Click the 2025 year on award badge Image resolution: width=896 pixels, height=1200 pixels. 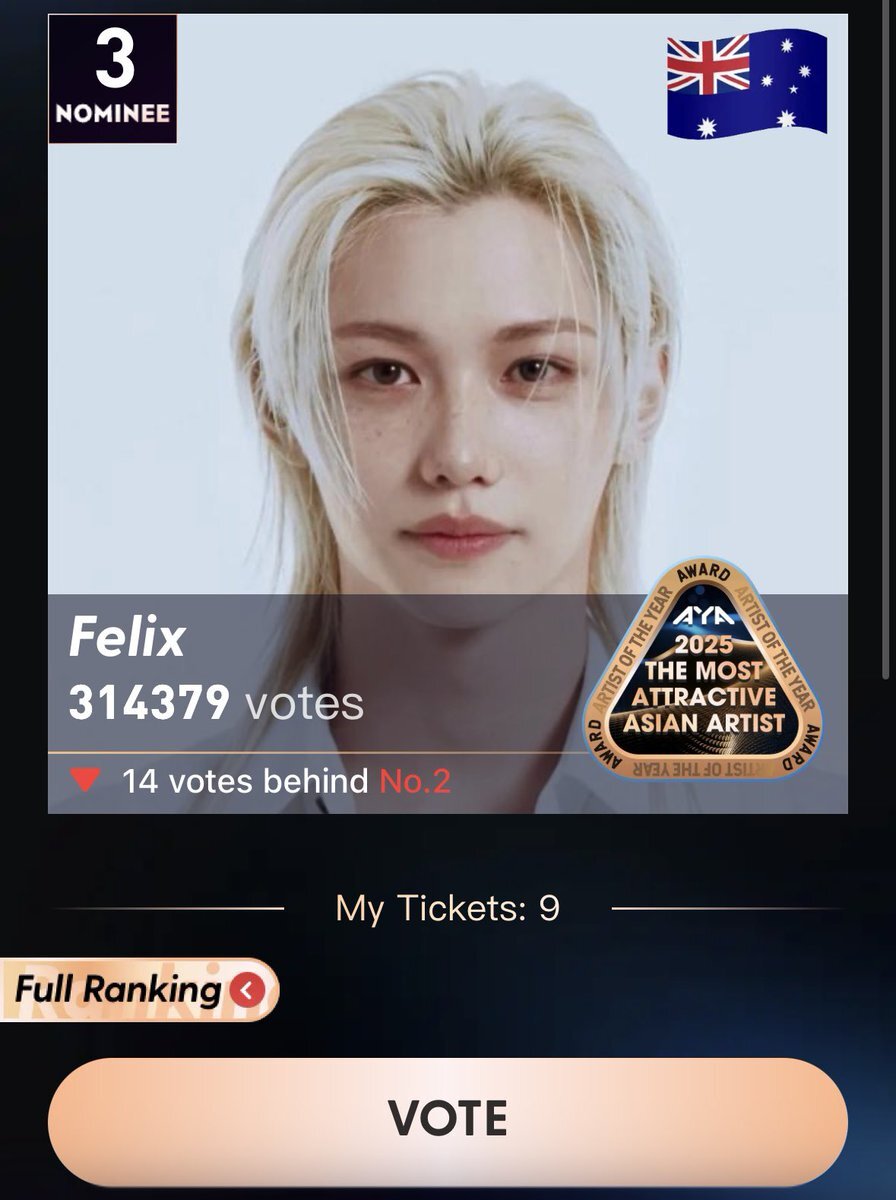click(x=703, y=647)
